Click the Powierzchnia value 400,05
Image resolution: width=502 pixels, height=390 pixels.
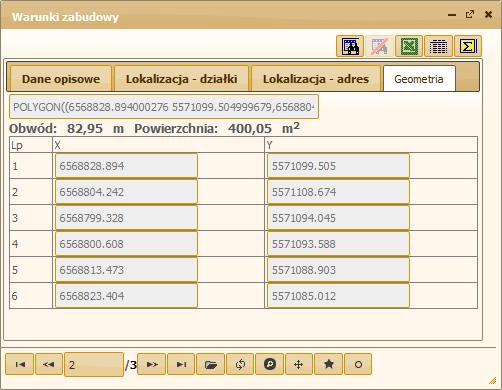click(250, 128)
